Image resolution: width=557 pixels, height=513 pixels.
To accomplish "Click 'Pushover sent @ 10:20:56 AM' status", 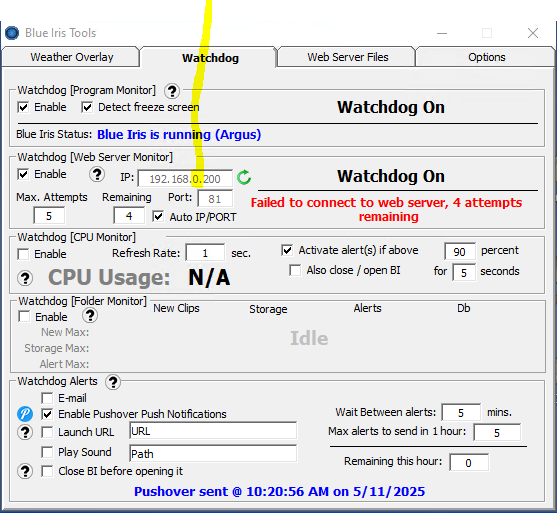I will click(279, 491).
